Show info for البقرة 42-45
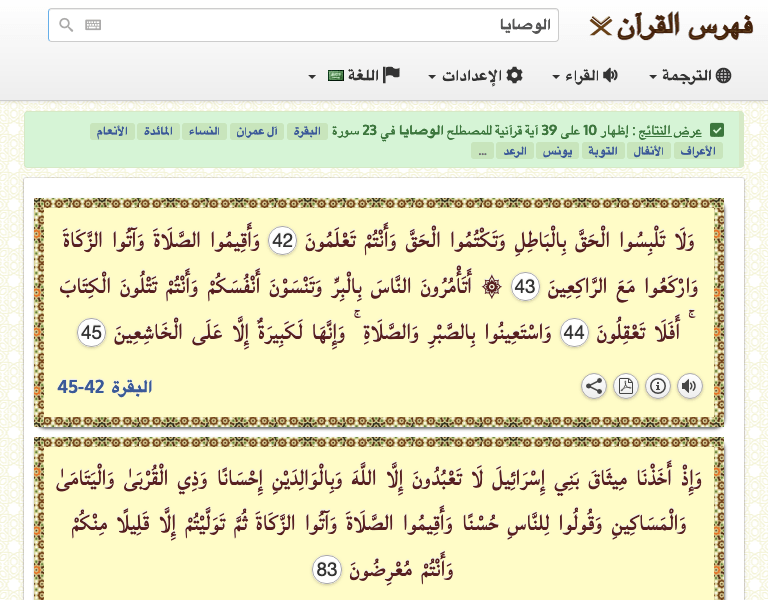Screen dimensions: 768x600 (x=658, y=386)
